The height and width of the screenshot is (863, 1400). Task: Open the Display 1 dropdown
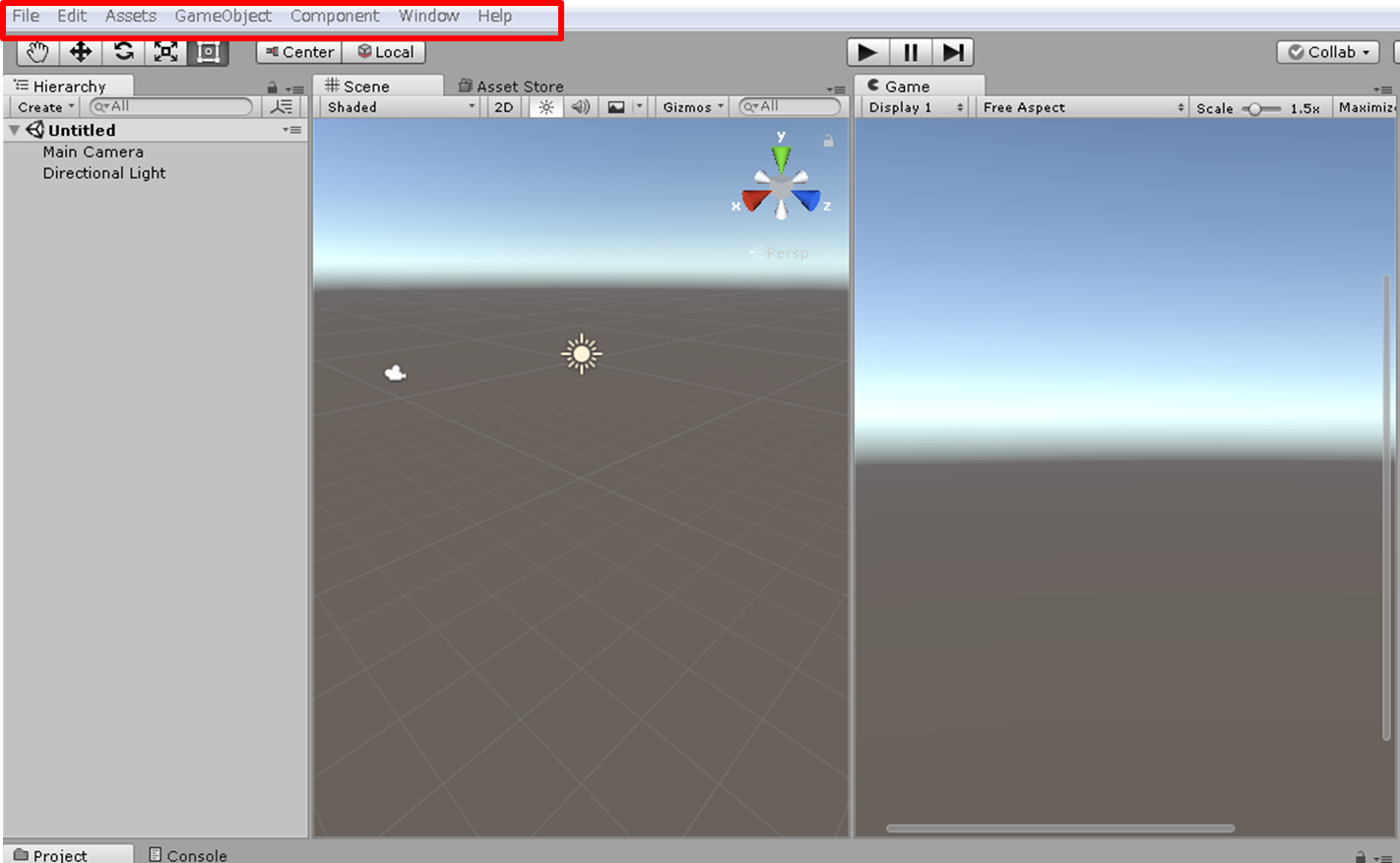click(916, 107)
